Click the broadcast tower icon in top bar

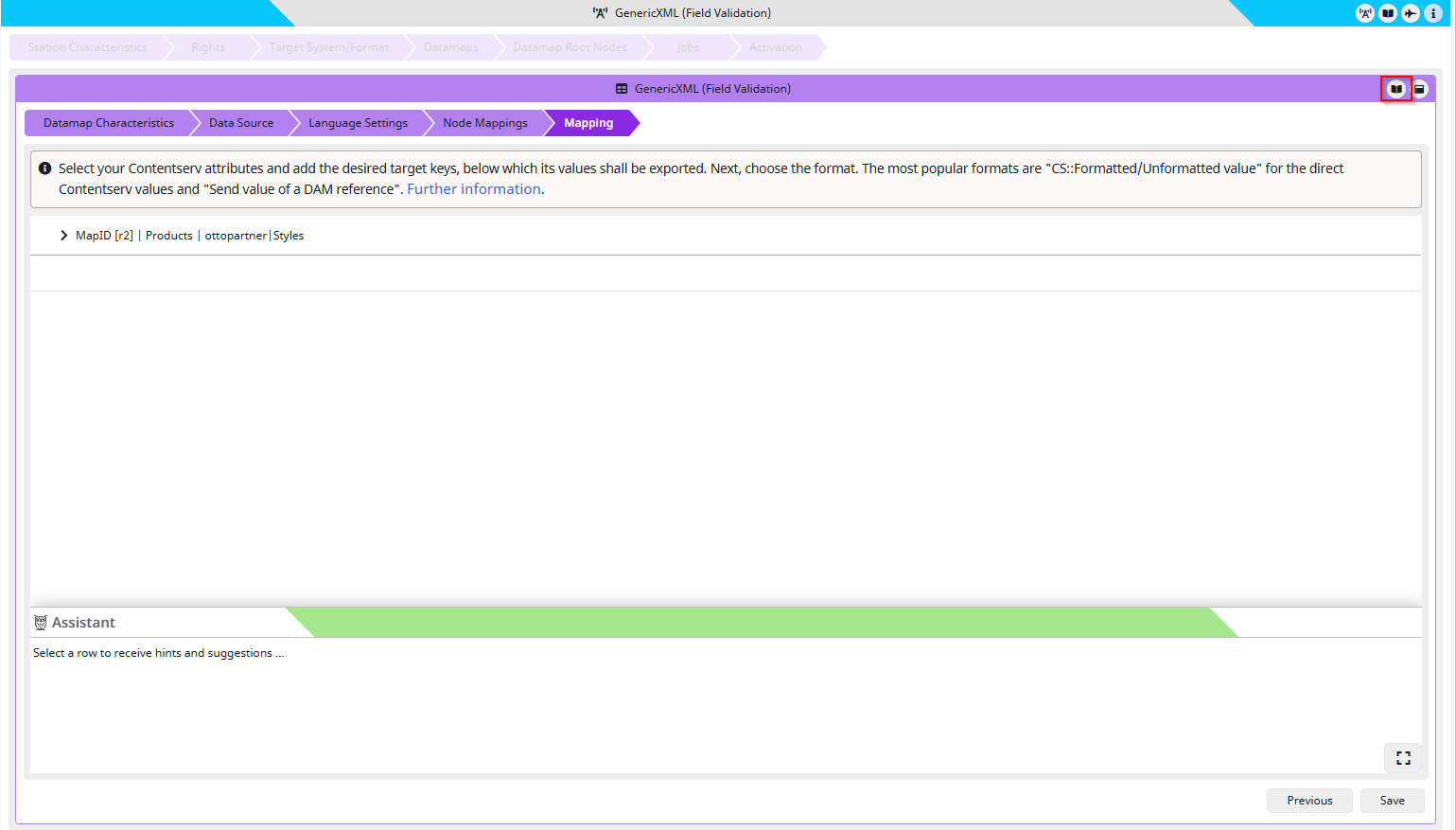coord(1364,13)
